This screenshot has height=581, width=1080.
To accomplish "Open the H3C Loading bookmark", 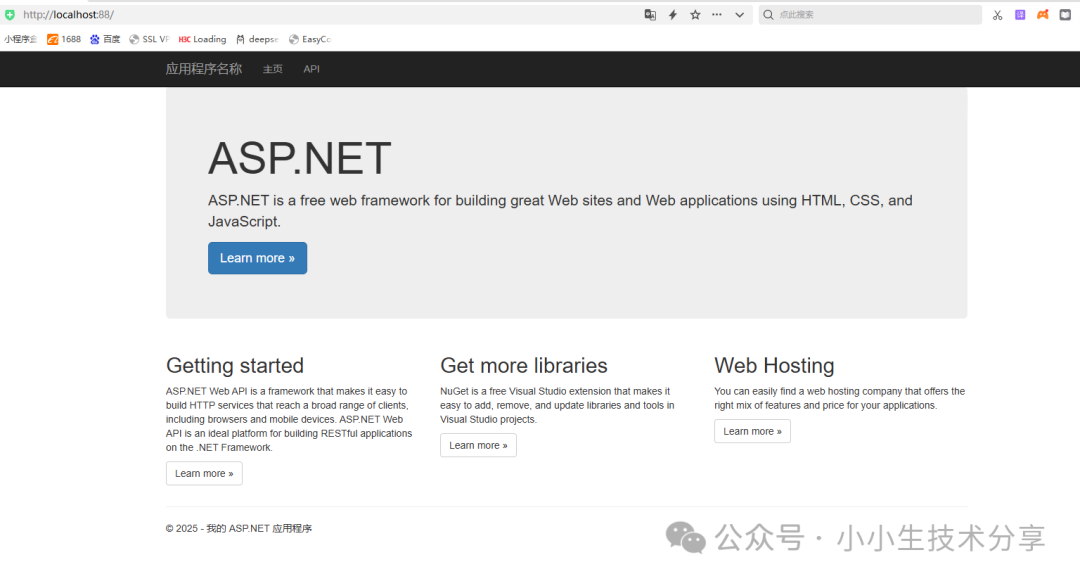I will coord(202,39).
